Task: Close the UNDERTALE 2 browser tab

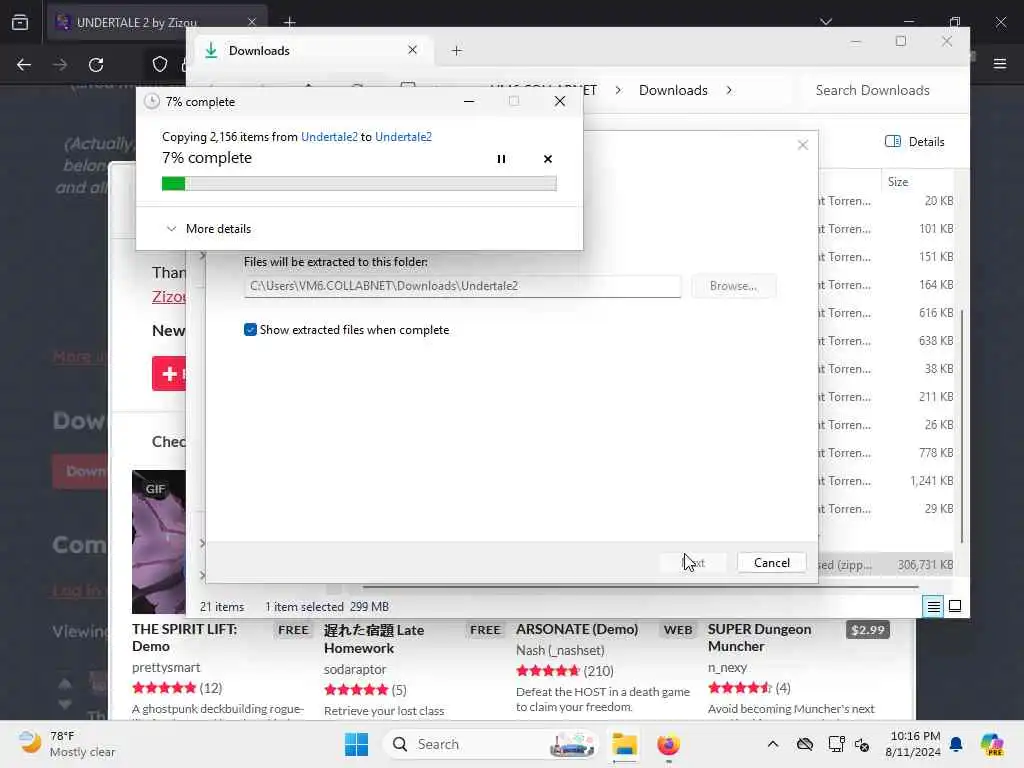Action: [x=251, y=22]
